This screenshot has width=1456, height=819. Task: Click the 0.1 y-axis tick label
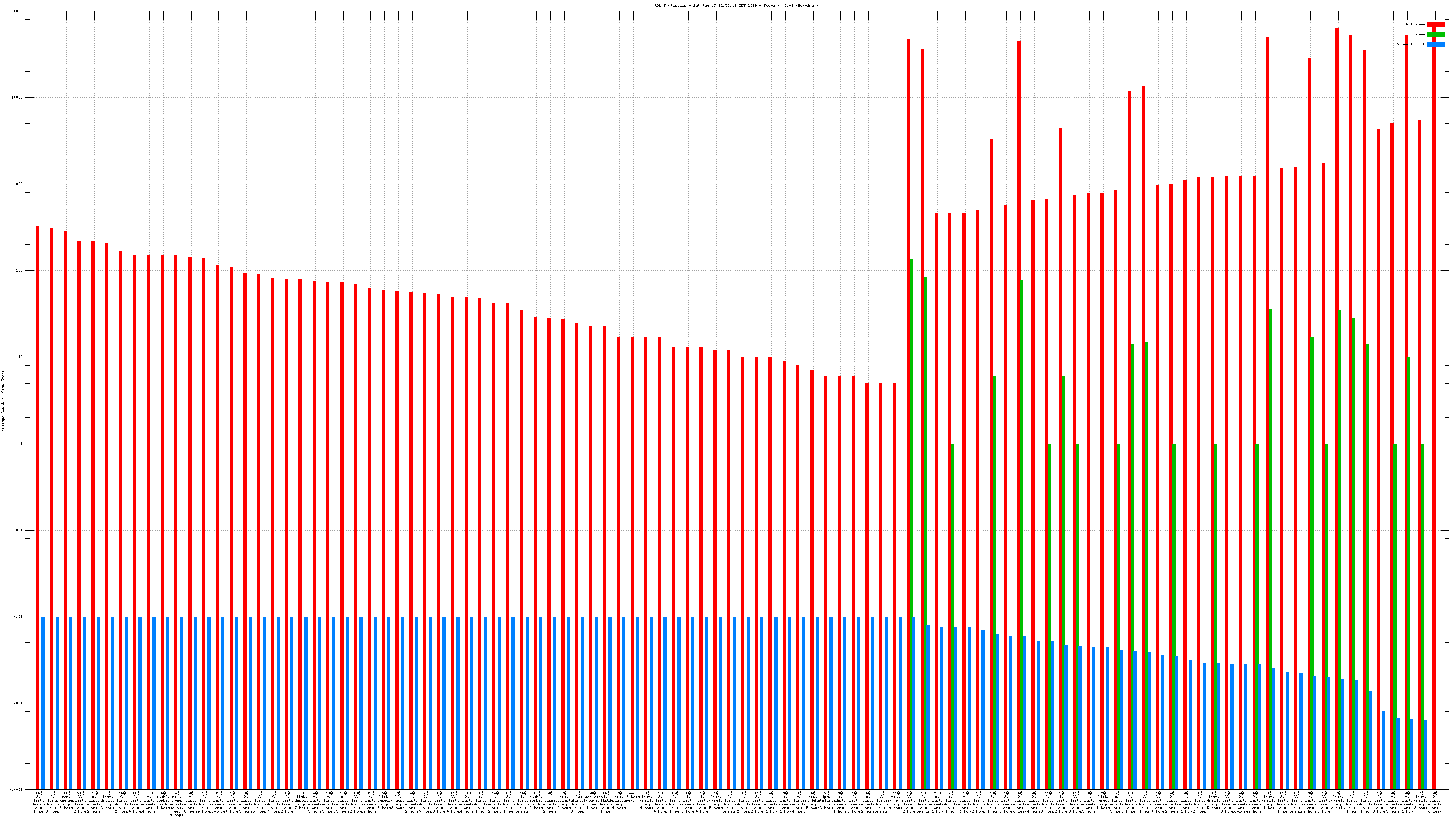point(20,530)
